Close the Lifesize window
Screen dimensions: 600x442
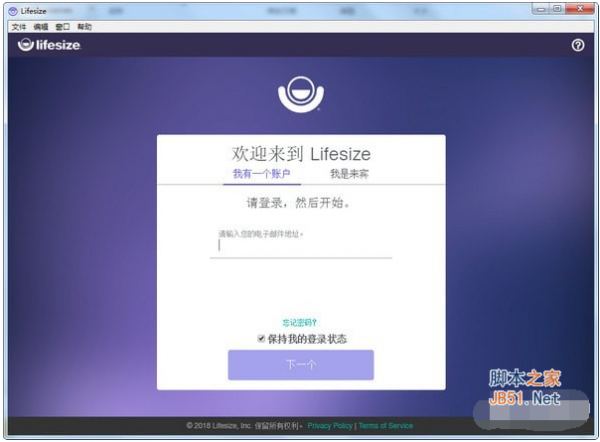[x=580, y=9]
